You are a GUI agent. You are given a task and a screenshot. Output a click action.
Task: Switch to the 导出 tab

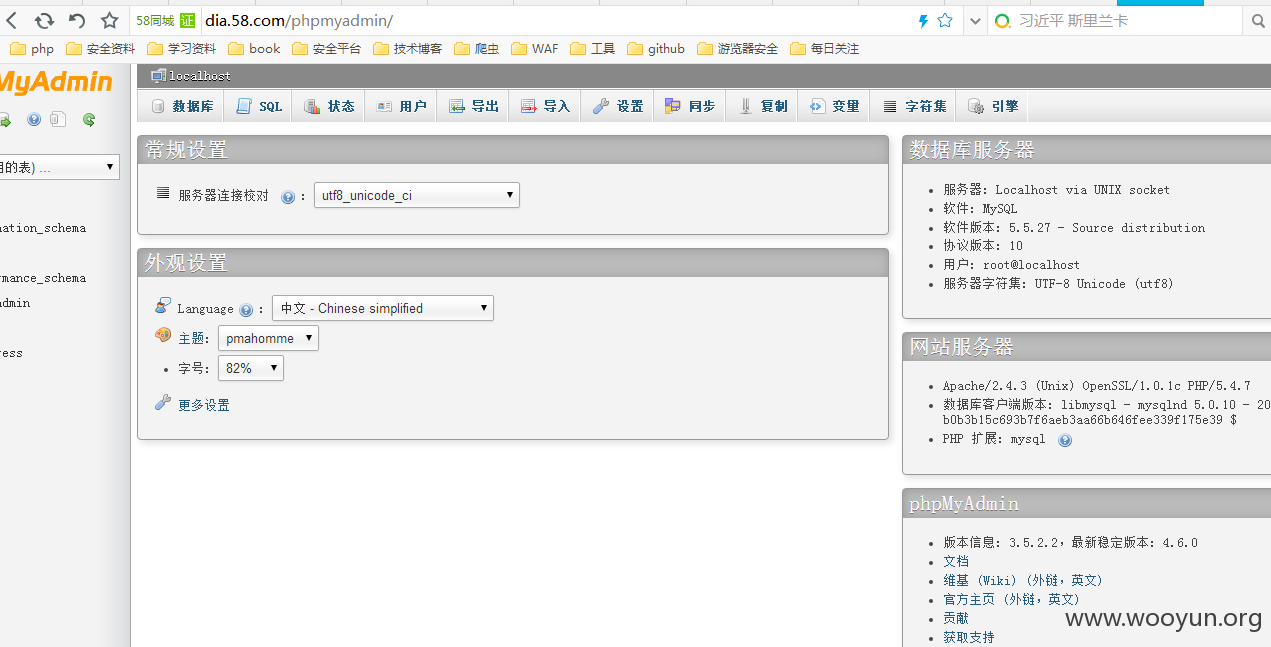pyautogui.click(x=473, y=106)
